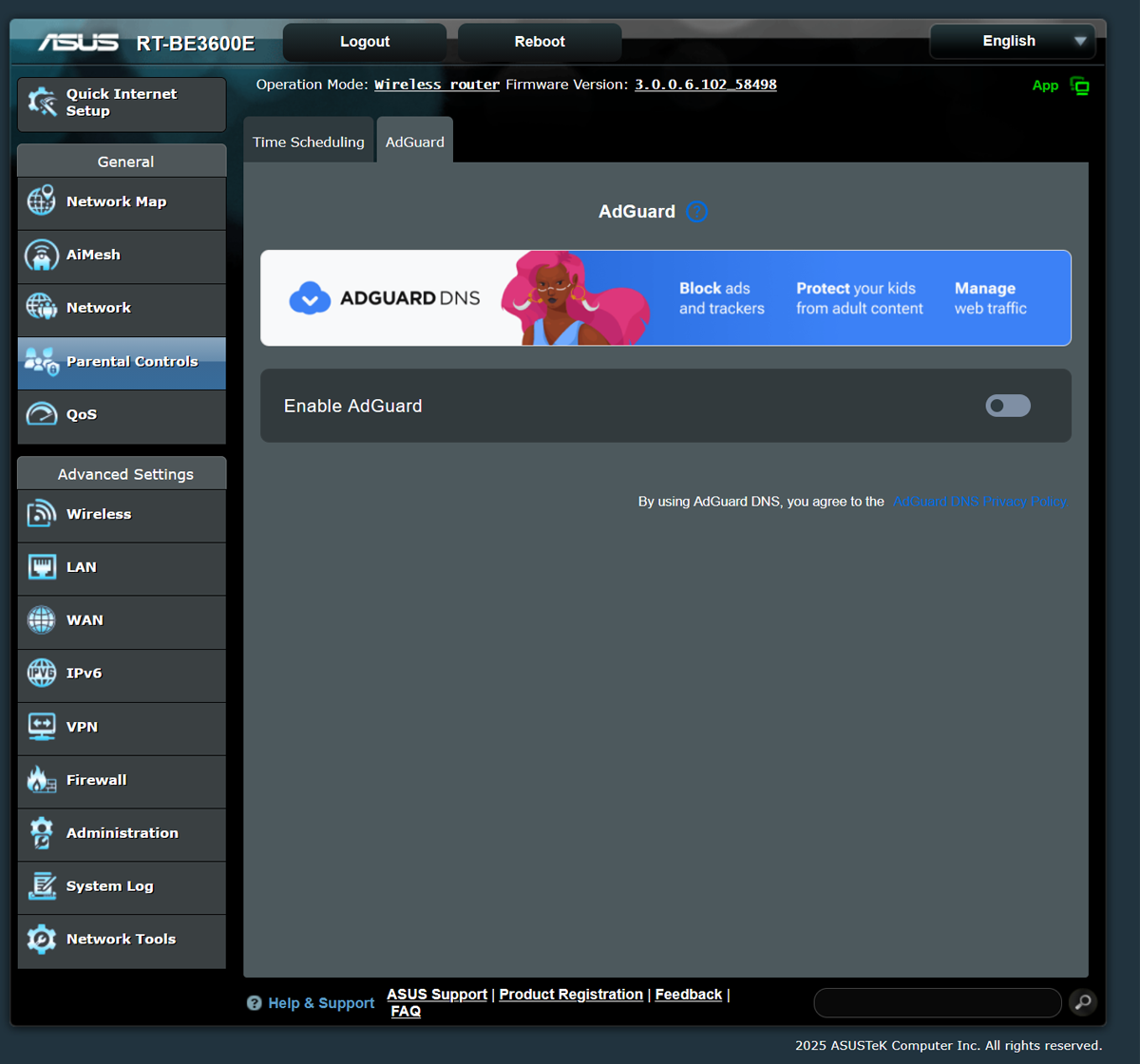Click the Network icon in sidebar

click(x=41, y=307)
